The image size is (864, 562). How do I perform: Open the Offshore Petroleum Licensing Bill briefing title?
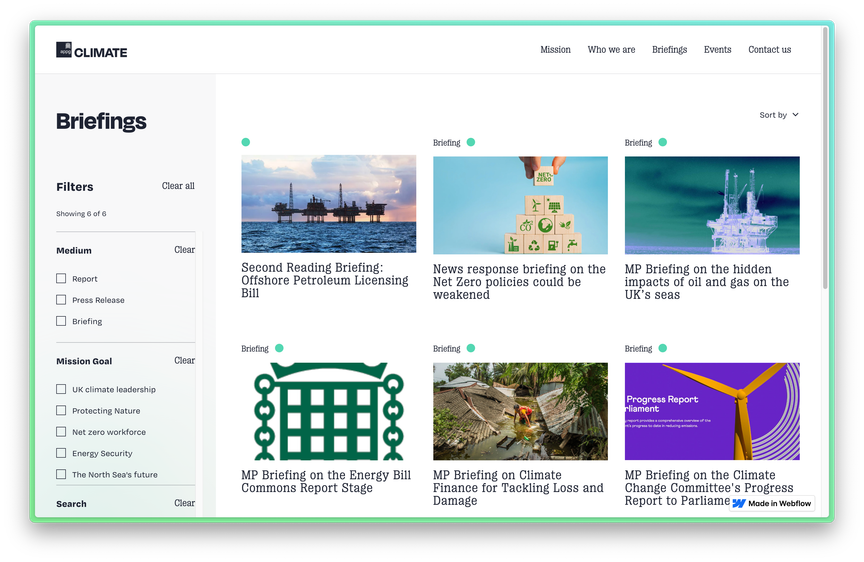tap(325, 280)
